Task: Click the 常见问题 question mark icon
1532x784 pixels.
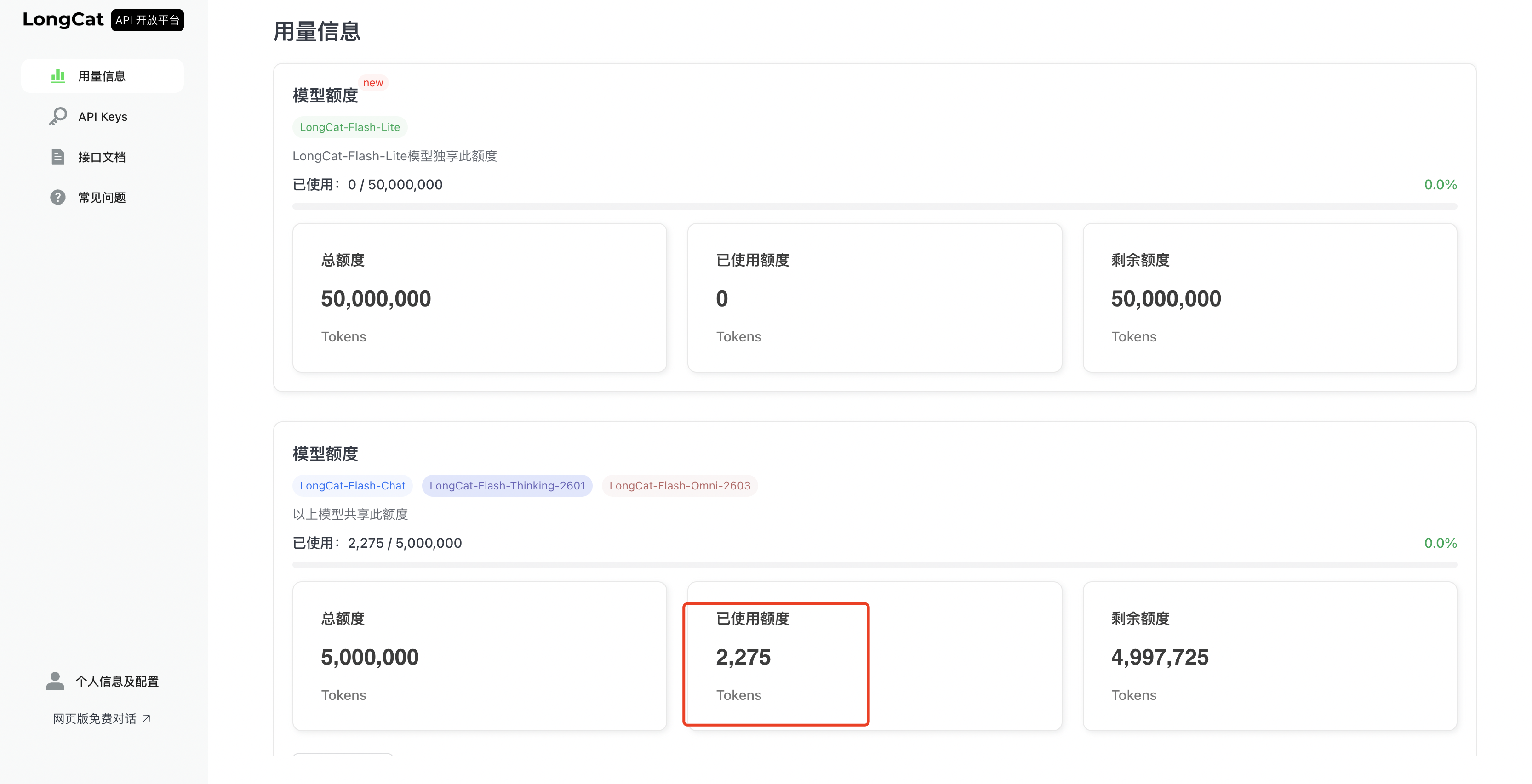Action: [57, 197]
